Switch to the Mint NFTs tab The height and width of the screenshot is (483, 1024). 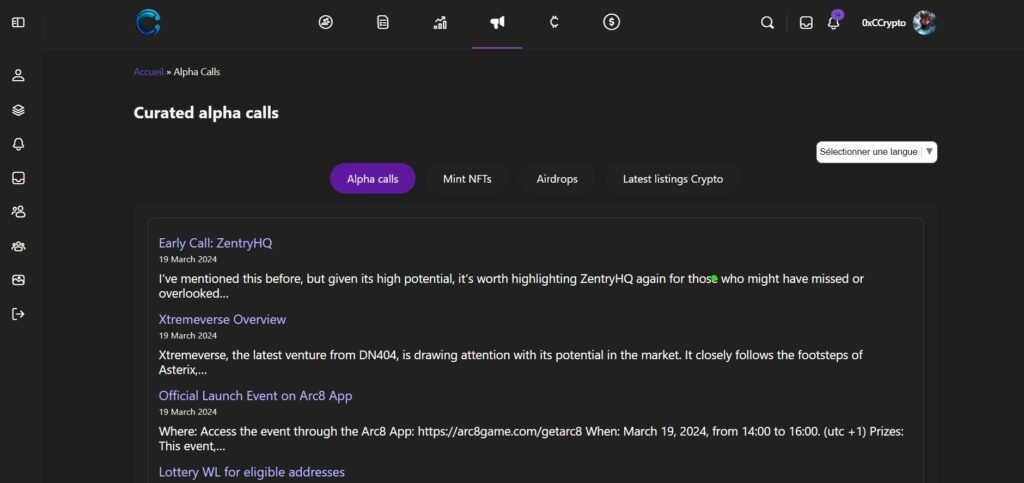467,179
